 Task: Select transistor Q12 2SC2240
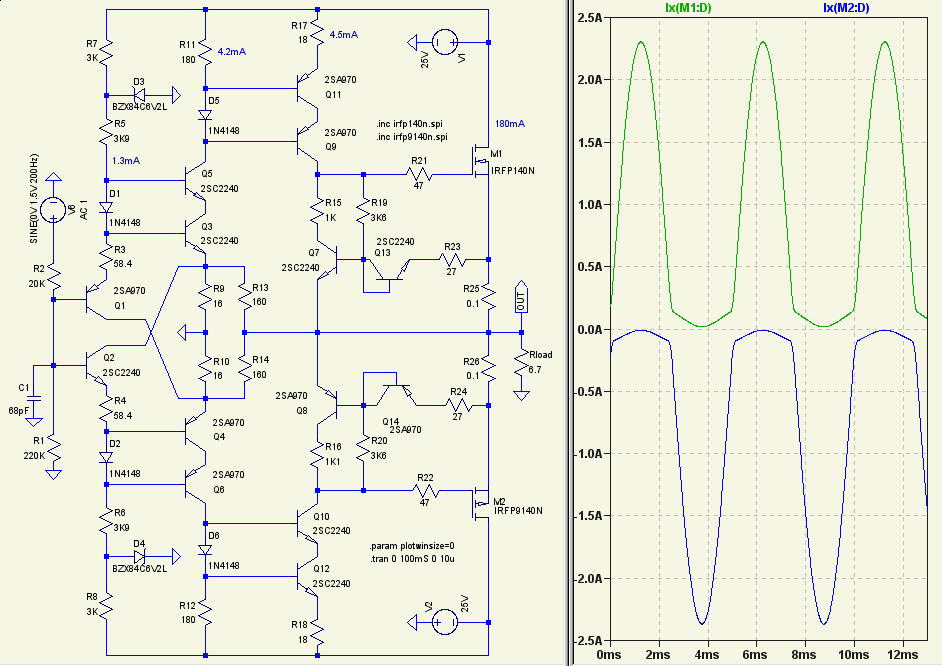308,577
